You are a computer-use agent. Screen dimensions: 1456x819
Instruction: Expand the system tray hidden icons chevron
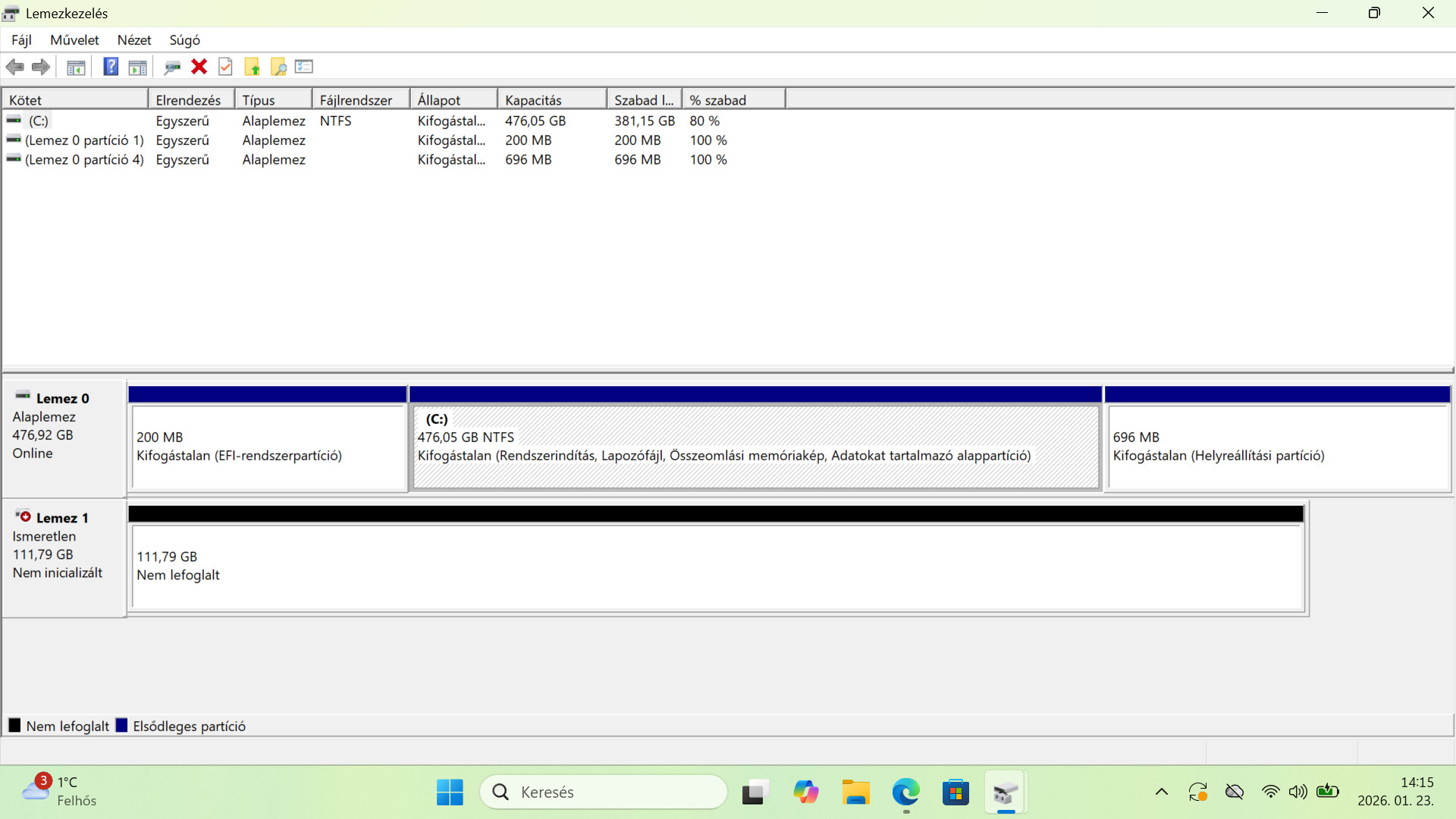point(1161,792)
